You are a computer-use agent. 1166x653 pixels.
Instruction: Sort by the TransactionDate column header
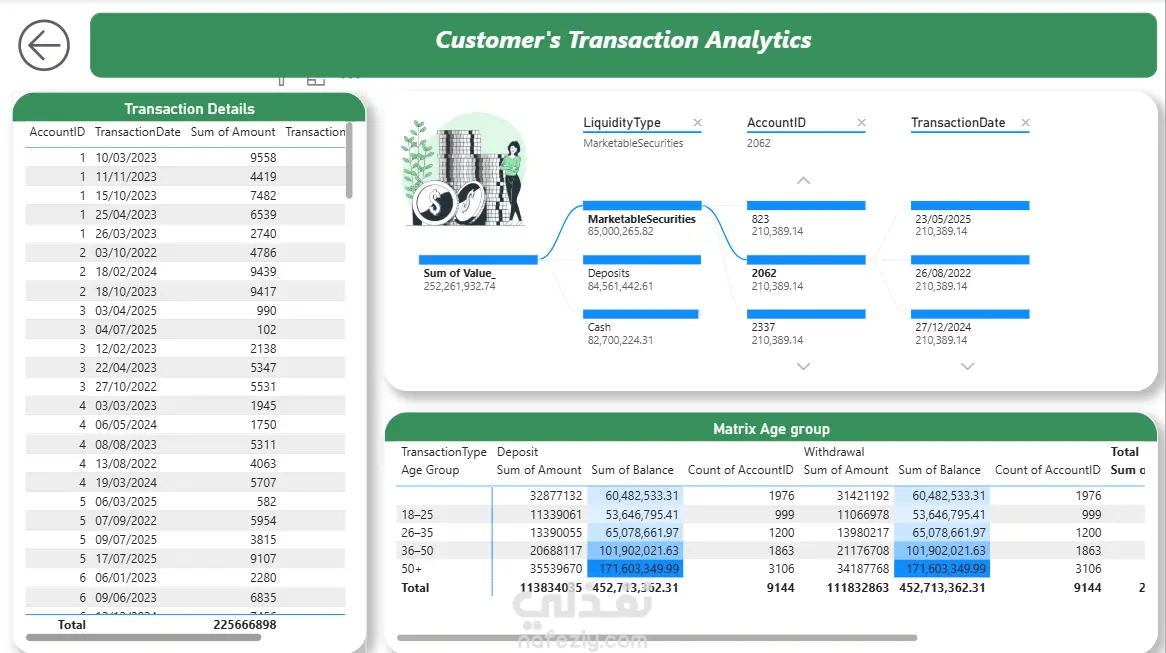click(138, 132)
